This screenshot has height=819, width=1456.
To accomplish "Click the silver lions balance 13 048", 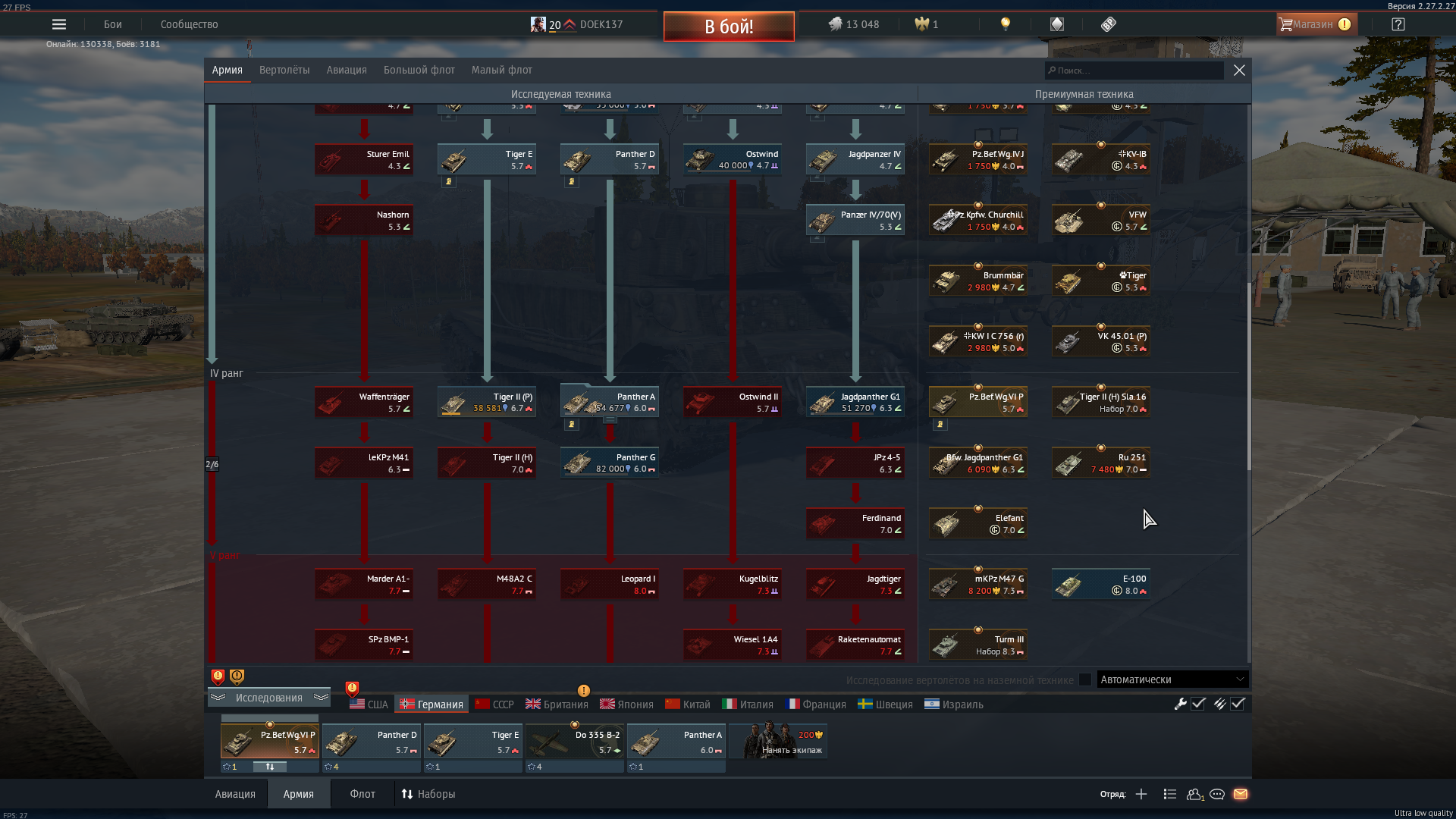I will coord(854,24).
